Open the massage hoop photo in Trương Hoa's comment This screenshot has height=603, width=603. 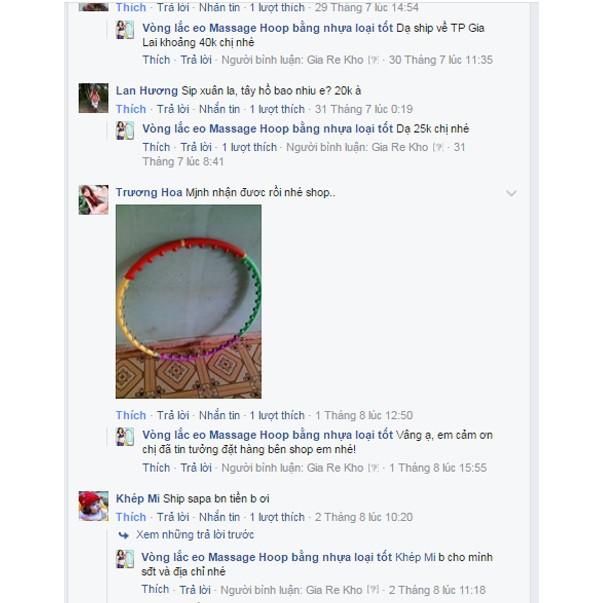point(188,302)
